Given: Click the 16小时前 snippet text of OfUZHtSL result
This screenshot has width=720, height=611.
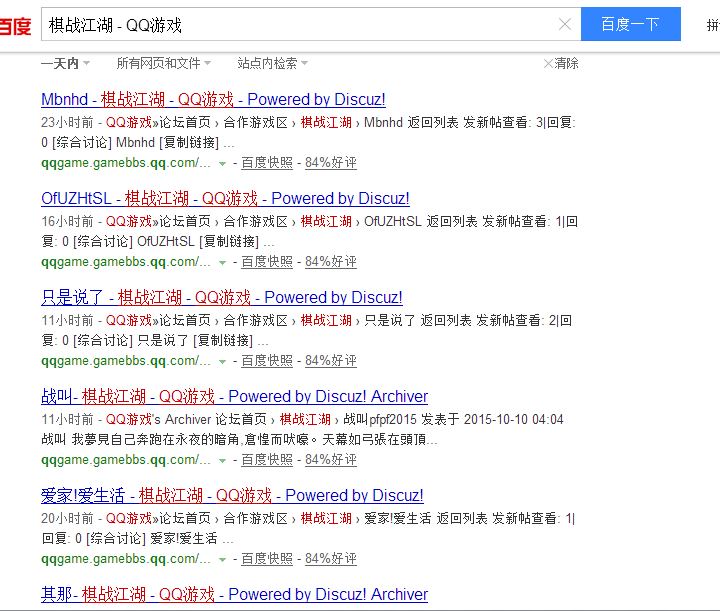Looking at the screenshot, I should click(309, 231).
